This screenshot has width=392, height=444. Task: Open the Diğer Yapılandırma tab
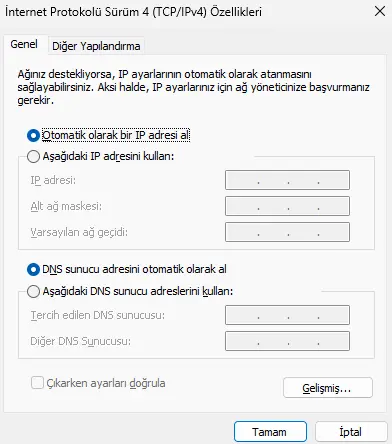96,46
